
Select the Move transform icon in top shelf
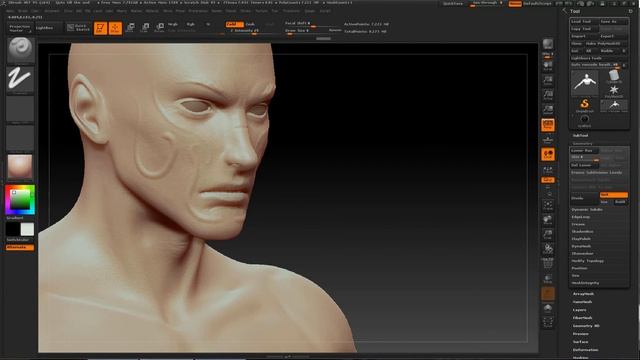tap(130, 28)
